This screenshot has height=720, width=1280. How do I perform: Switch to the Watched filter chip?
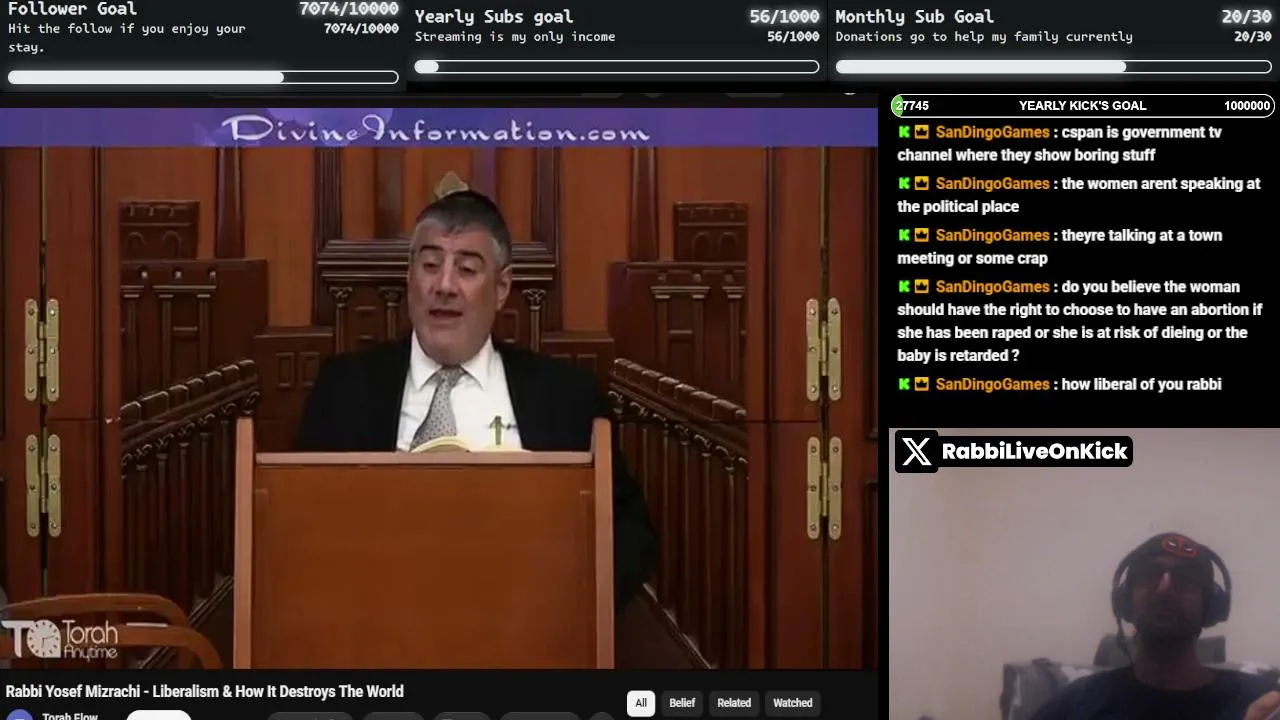[793, 703]
